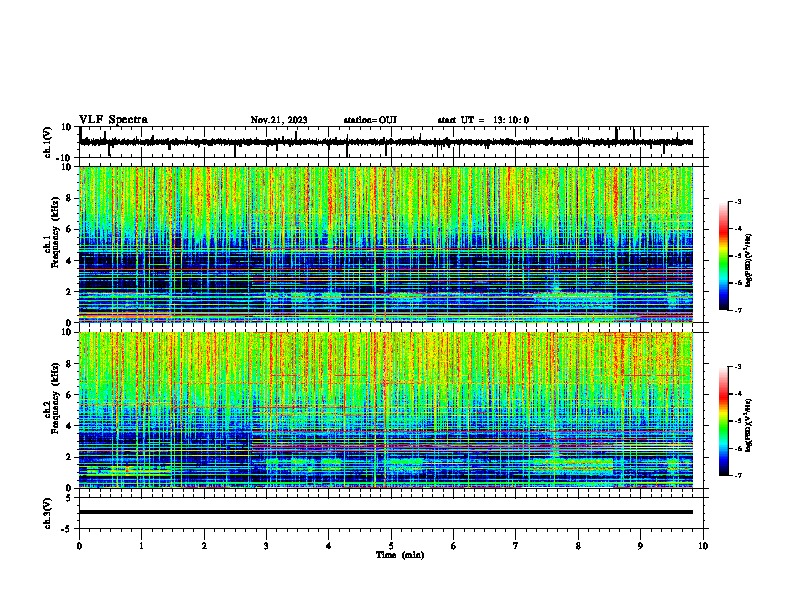Screen dimensions: 792x612
Task: Click ch.2 "Frequency (kHz)" axis label
Action: point(55,398)
